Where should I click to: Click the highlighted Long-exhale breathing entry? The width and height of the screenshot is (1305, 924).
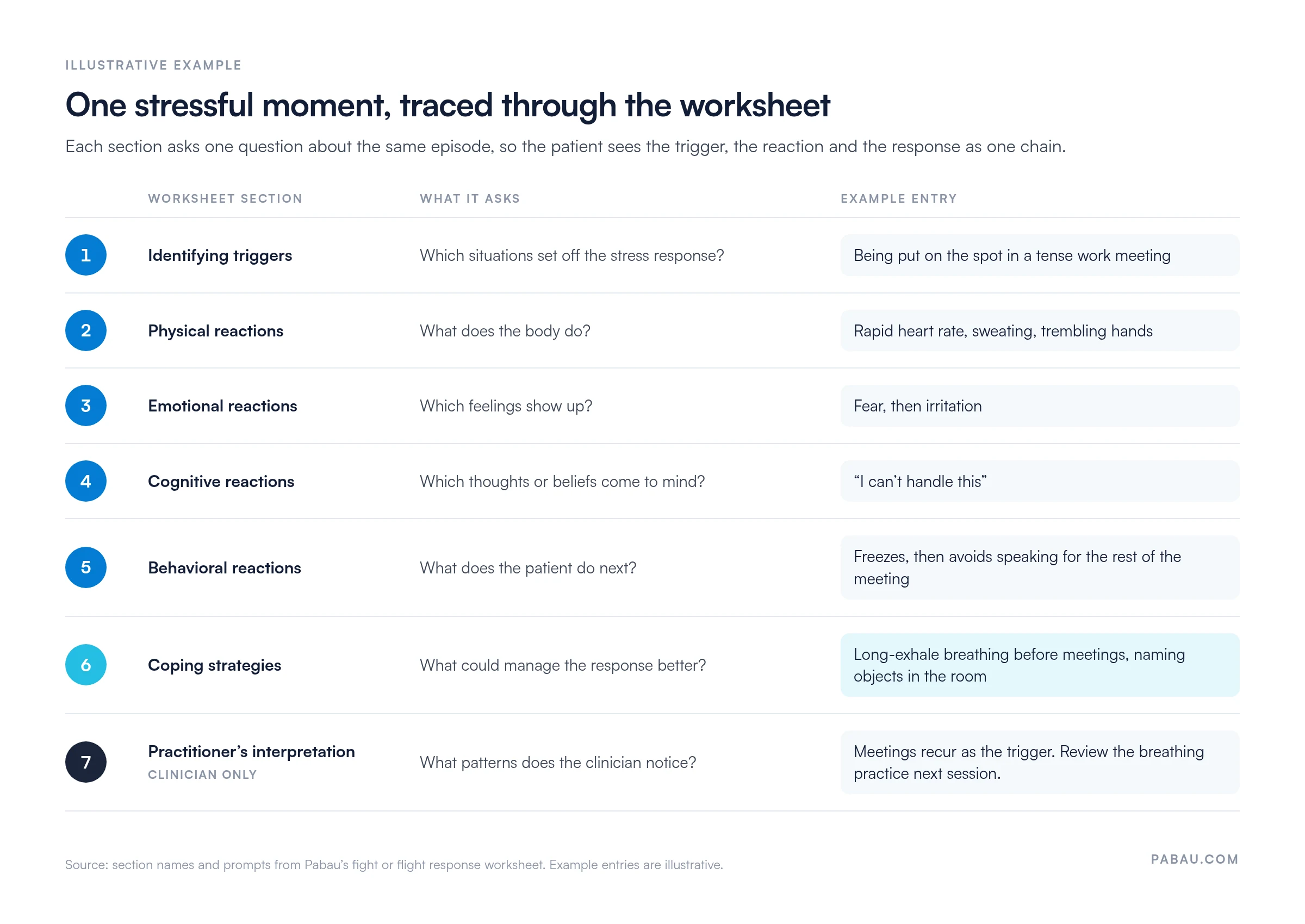click(x=1040, y=665)
